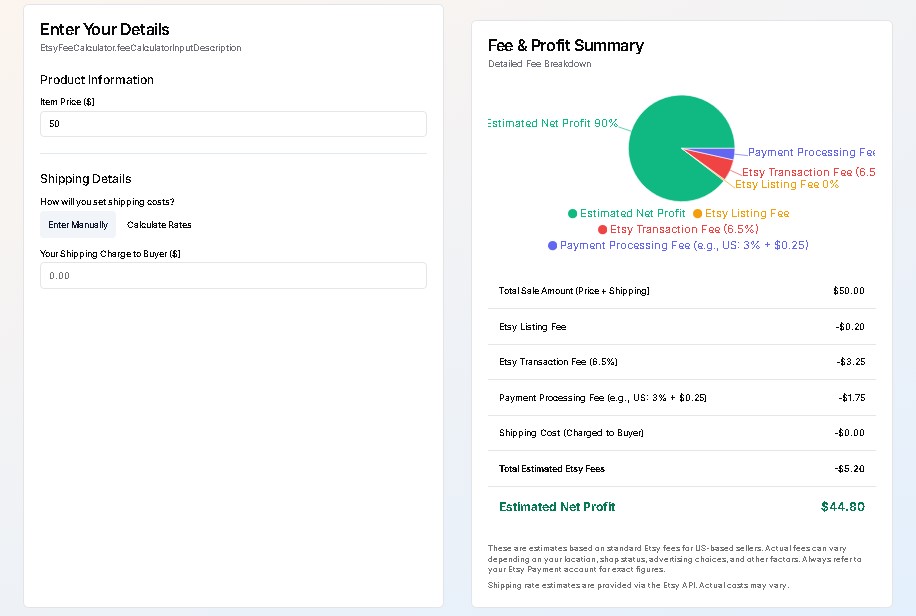Switch to Calculate Rates shipping option
Image resolution: width=916 pixels, height=616 pixels.
click(159, 224)
